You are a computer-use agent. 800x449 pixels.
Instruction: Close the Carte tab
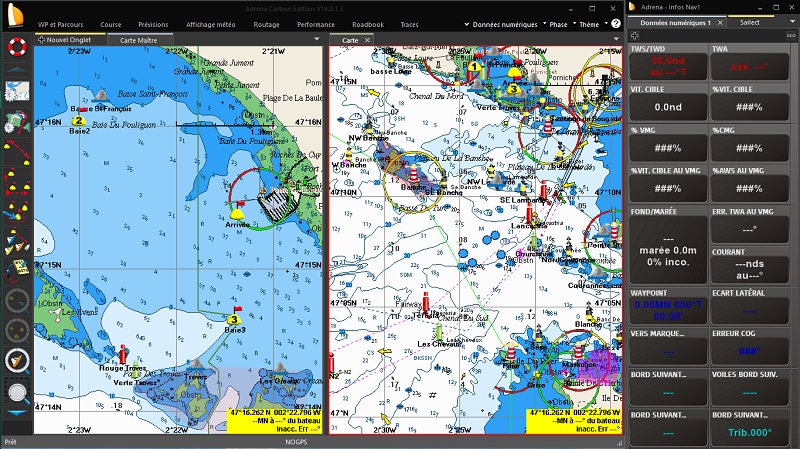tap(367, 40)
